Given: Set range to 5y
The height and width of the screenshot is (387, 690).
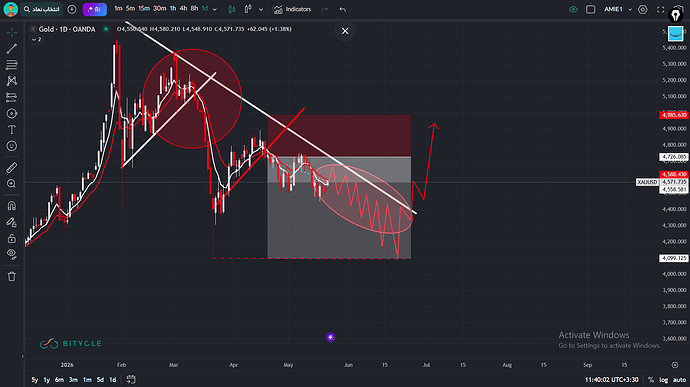Looking at the screenshot, I should coord(35,380).
